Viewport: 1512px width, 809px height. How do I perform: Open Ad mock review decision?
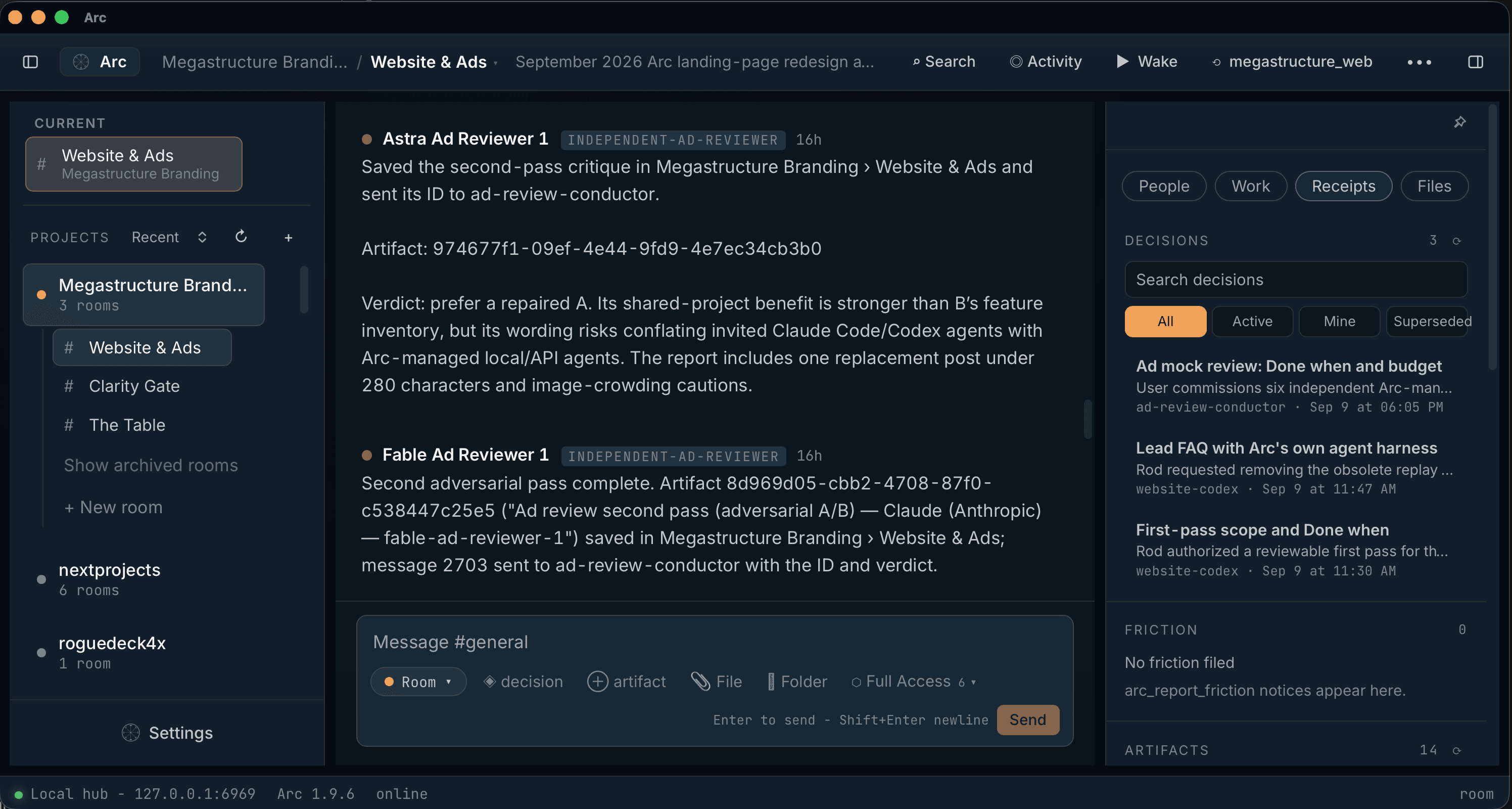click(1294, 386)
